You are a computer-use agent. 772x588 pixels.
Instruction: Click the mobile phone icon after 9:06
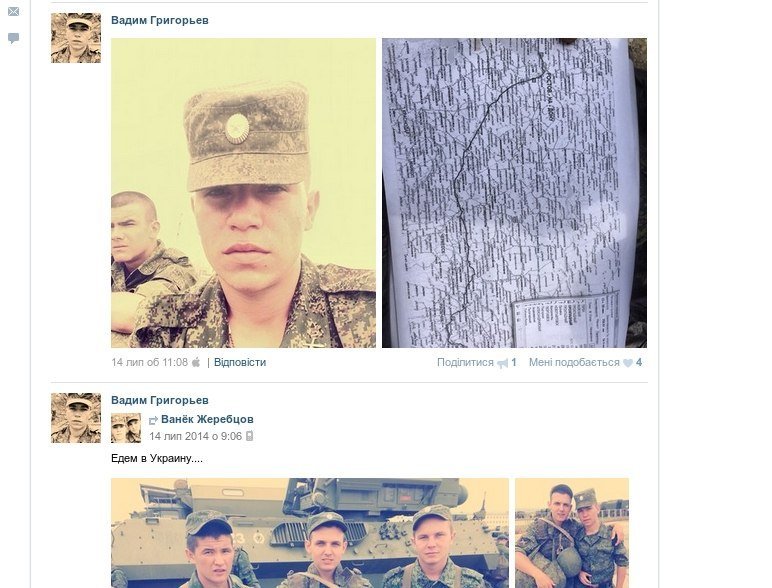point(250,436)
